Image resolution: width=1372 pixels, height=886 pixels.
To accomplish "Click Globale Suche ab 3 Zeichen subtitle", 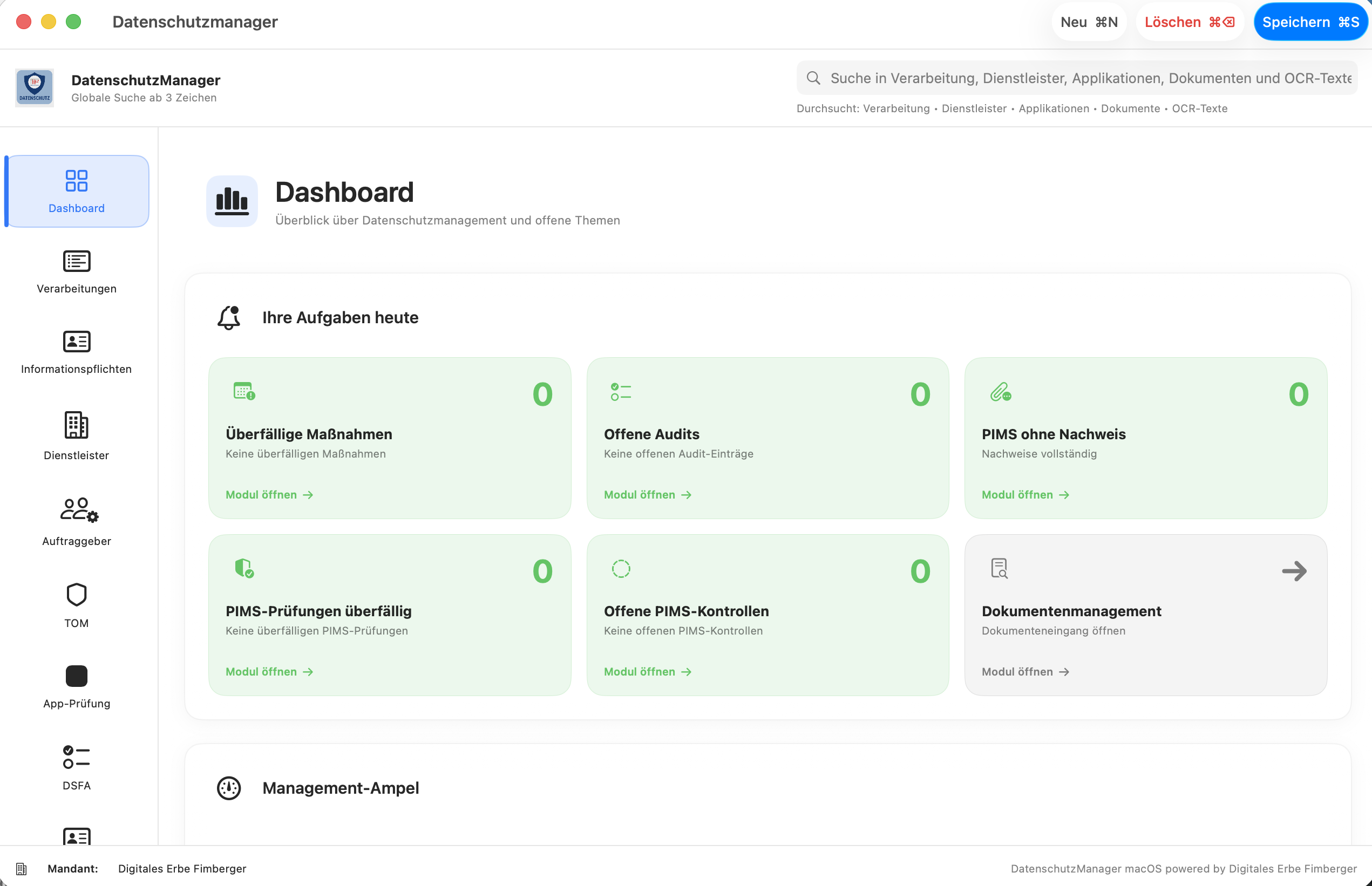I will point(144,98).
